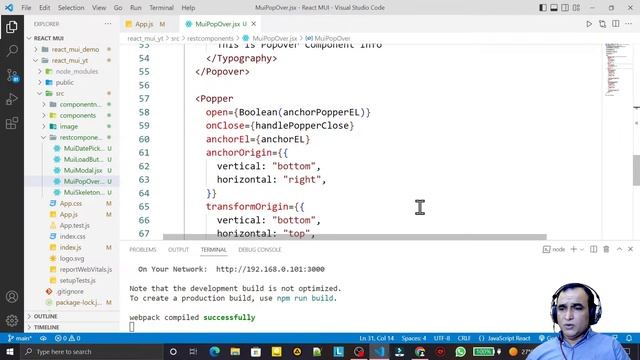Toggle primary sidebar layout icon
Image resolution: width=640 pixels, height=360 pixels.
(543, 8)
